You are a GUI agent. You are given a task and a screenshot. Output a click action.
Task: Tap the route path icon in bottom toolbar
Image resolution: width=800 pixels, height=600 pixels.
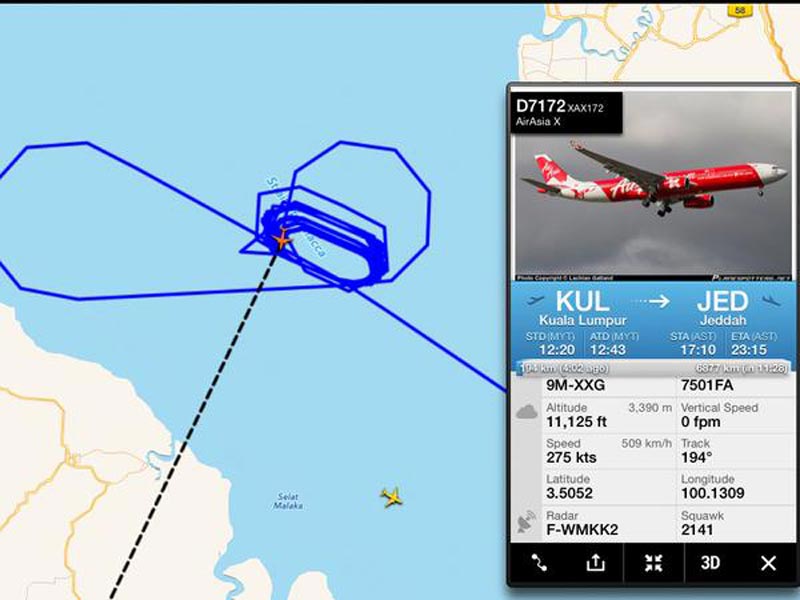point(539,563)
